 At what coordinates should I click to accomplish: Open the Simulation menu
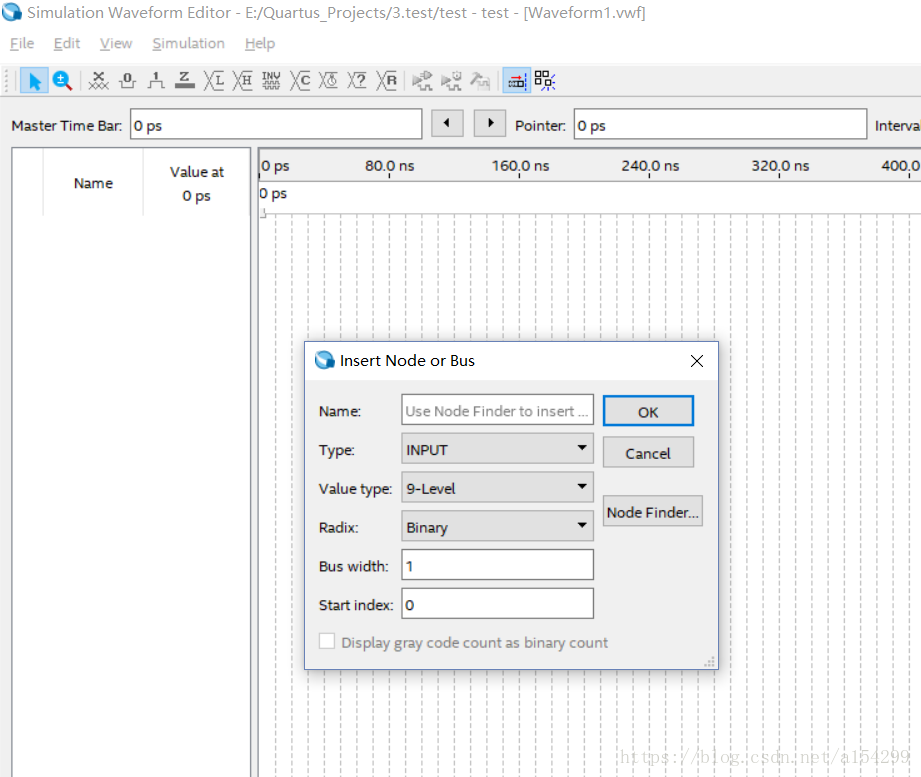pos(188,43)
